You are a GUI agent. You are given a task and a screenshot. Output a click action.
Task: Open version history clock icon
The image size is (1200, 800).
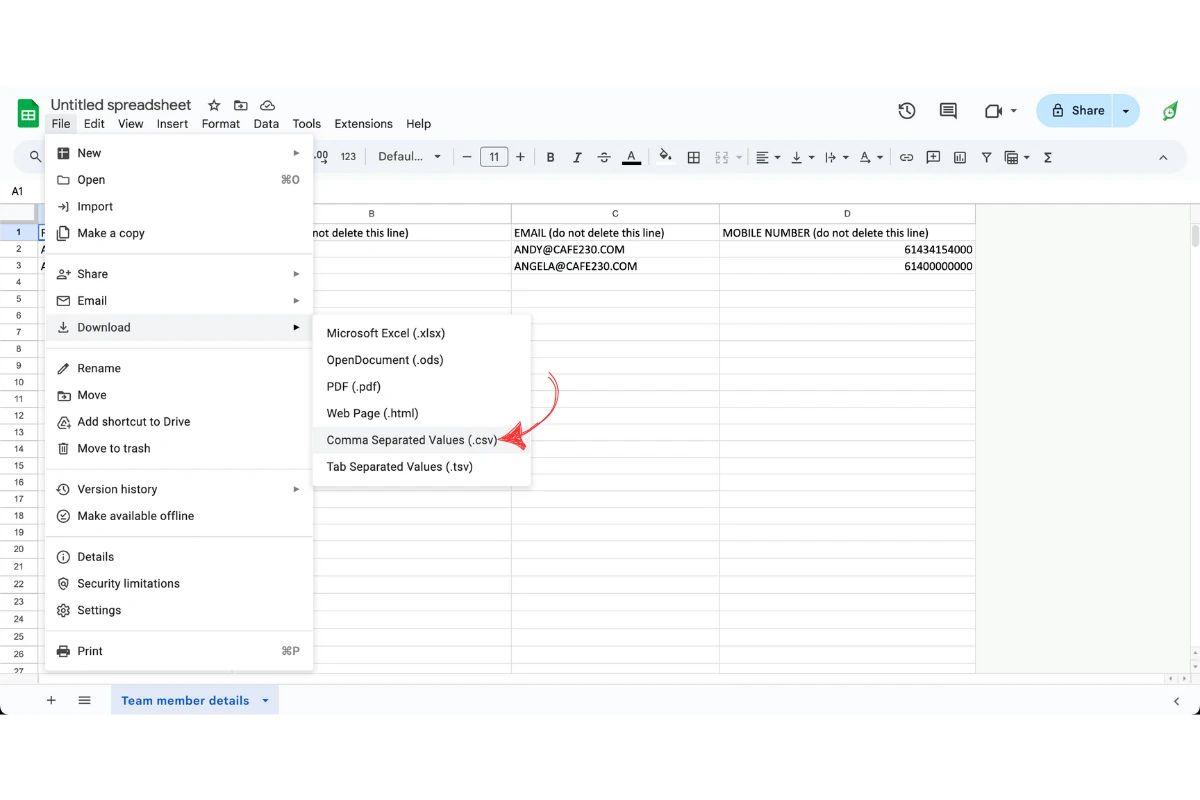click(907, 111)
